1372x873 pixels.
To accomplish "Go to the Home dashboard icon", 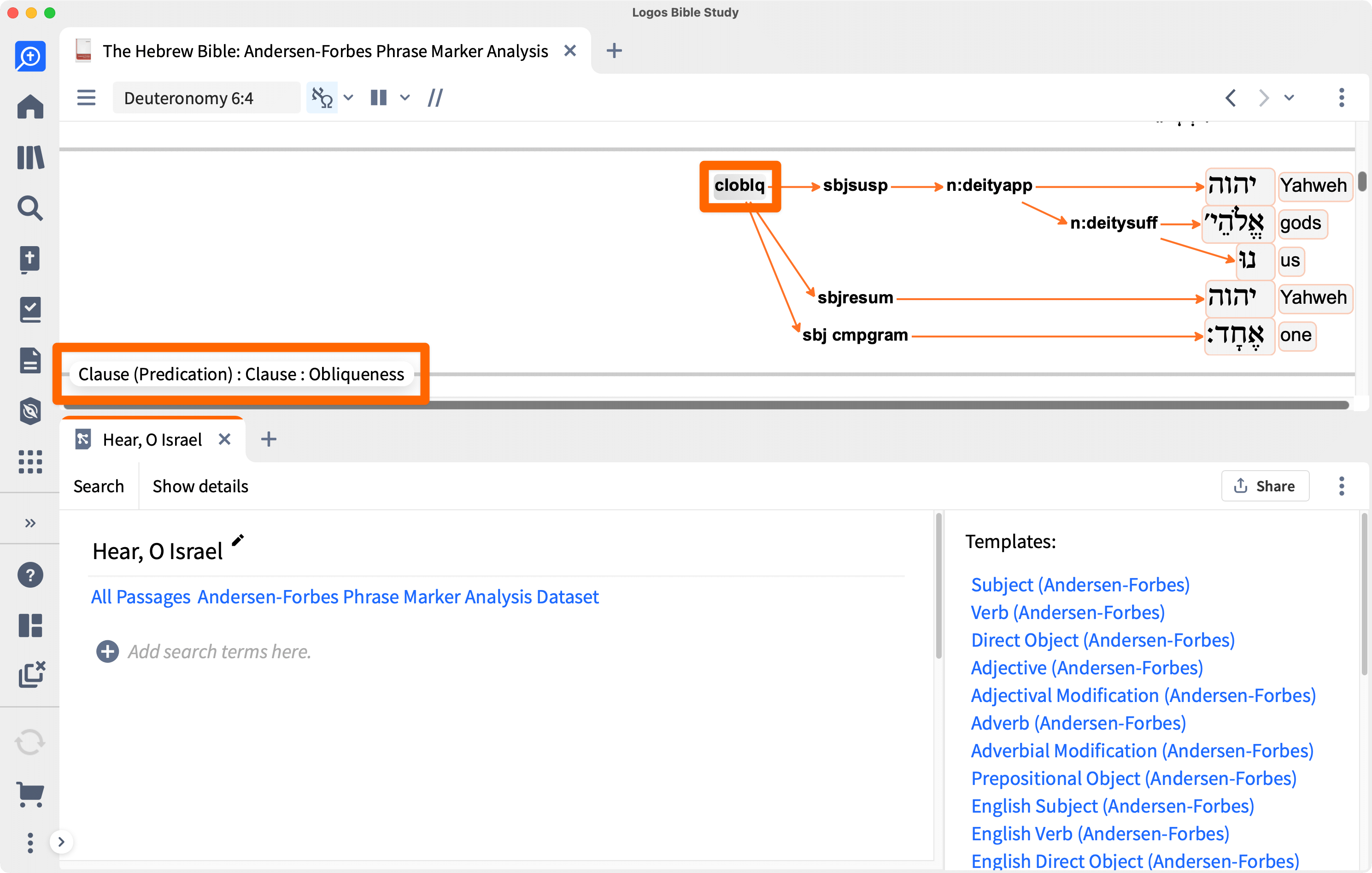I will tap(30, 106).
